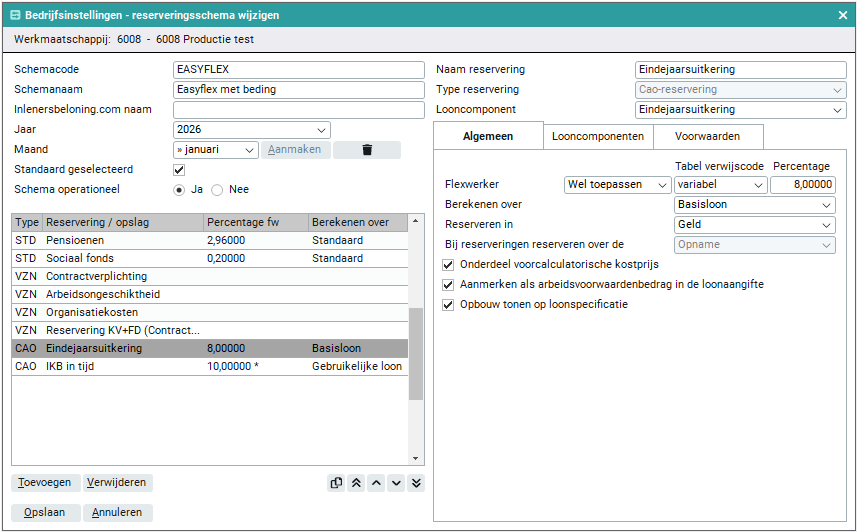
Task: Click the window icon in the title bar
Action: pyautogui.click(x=15, y=15)
